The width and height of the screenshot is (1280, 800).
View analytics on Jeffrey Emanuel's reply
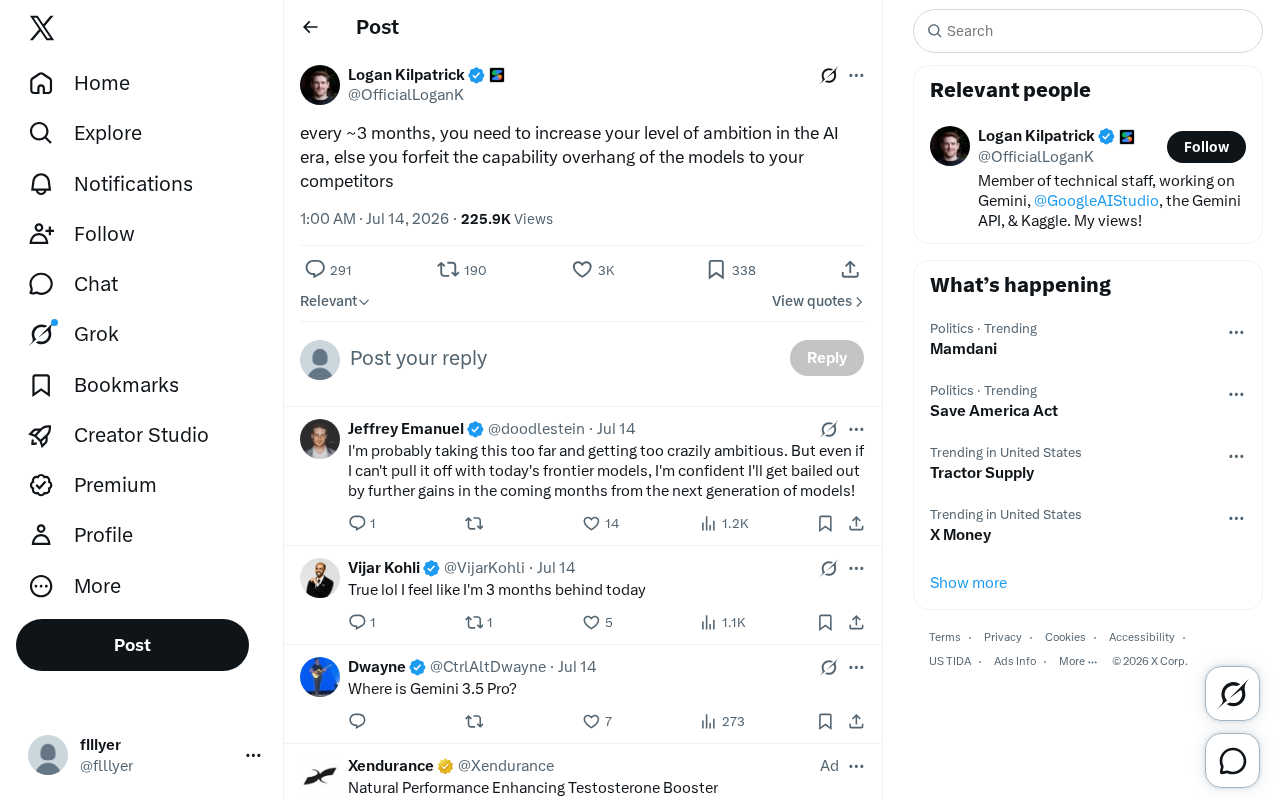[x=724, y=523]
